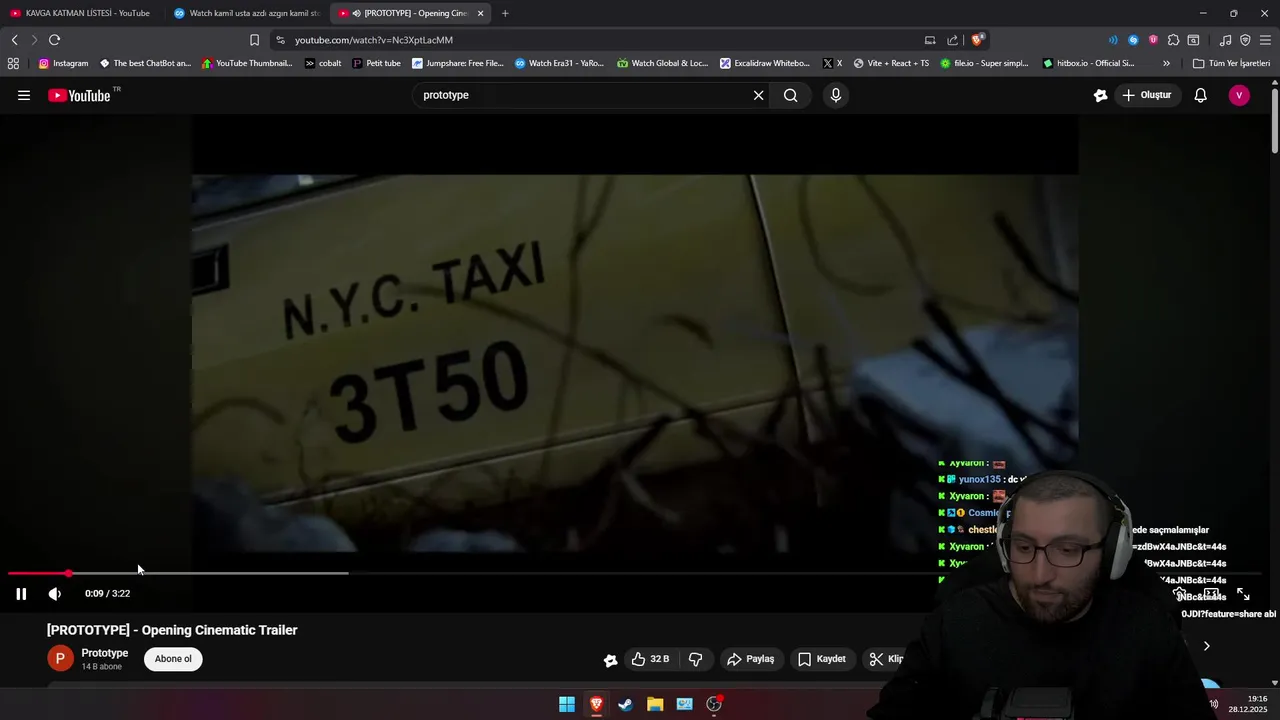Open the VPN shield icon in toolbar
1280x720 pixels.
coord(1245,40)
